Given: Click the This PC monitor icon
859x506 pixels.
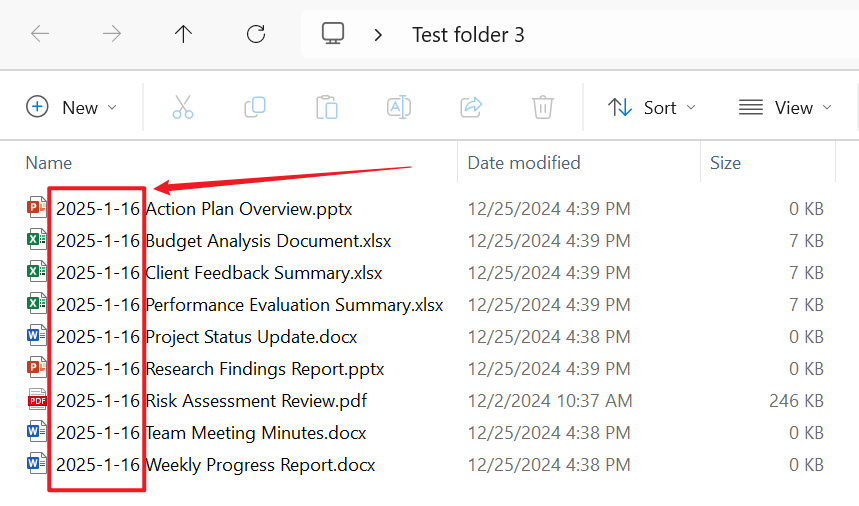Looking at the screenshot, I should pyautogui.click(x=333, y=34).
